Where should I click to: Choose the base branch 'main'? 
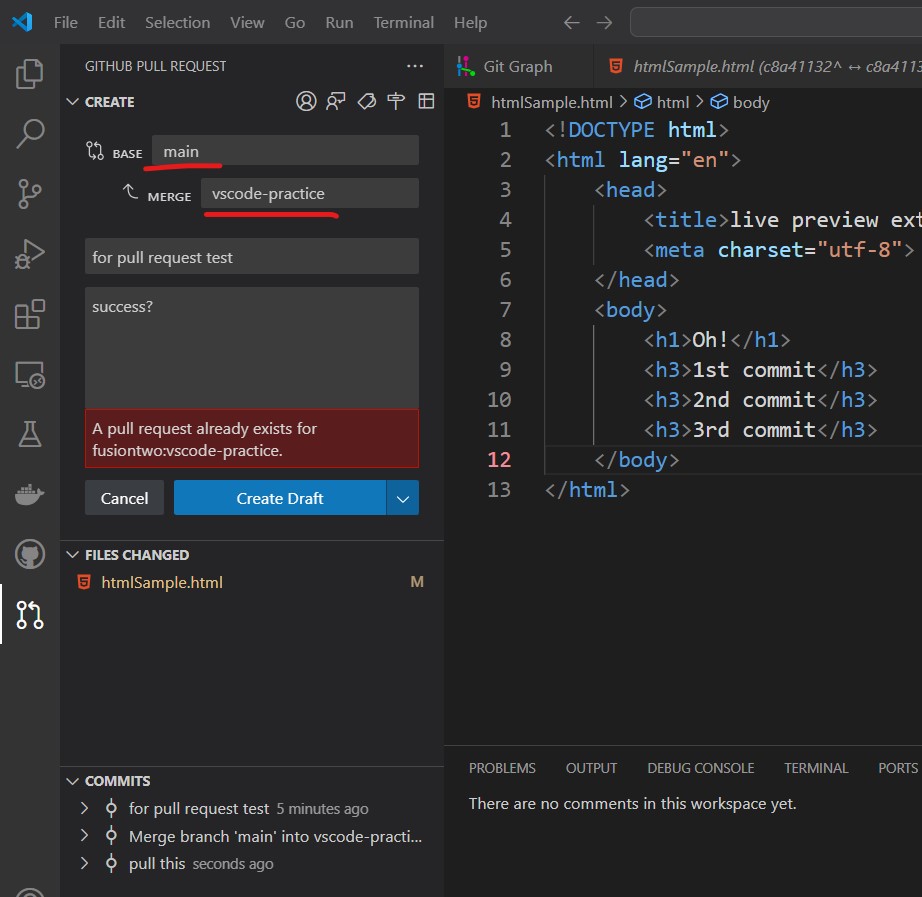click(x=285, y=151)
